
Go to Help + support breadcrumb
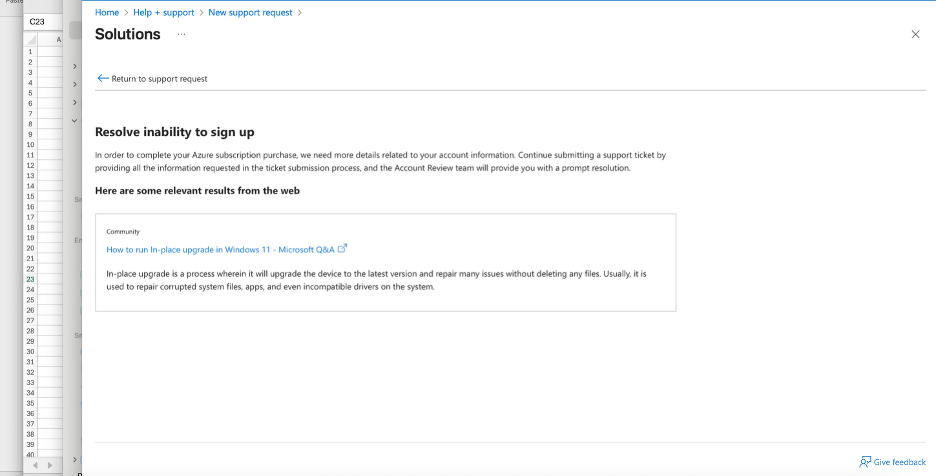click(164, 13)
